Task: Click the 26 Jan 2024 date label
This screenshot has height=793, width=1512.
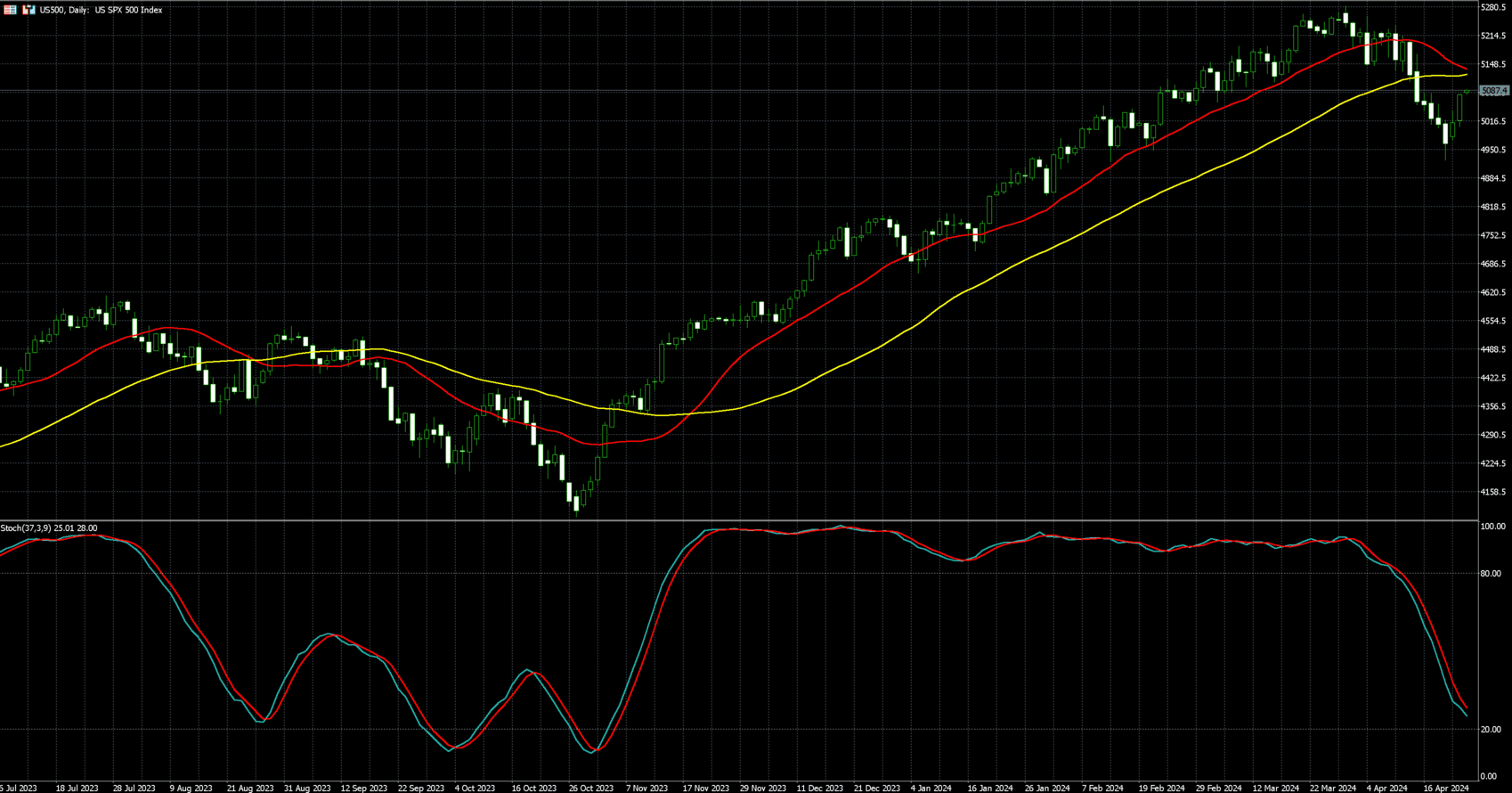Action: (x=1047, y=788)
